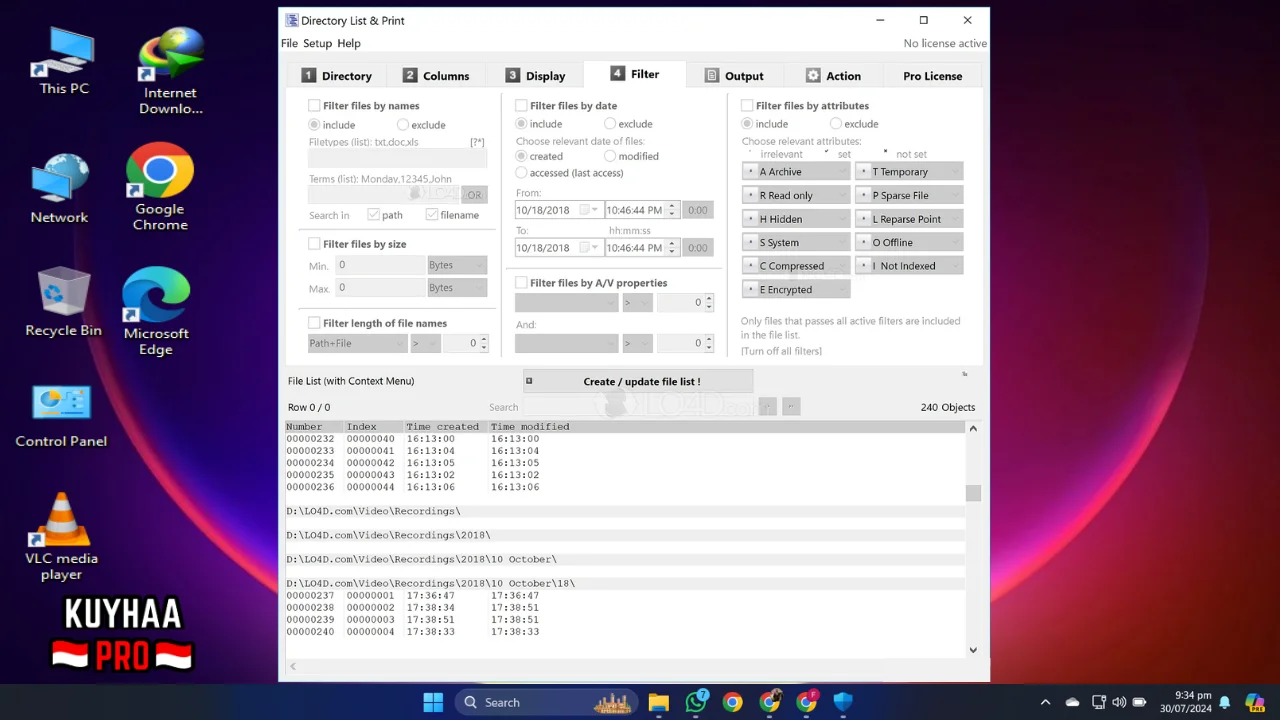Open first A/V property dropdown

(x=566, y=302)
